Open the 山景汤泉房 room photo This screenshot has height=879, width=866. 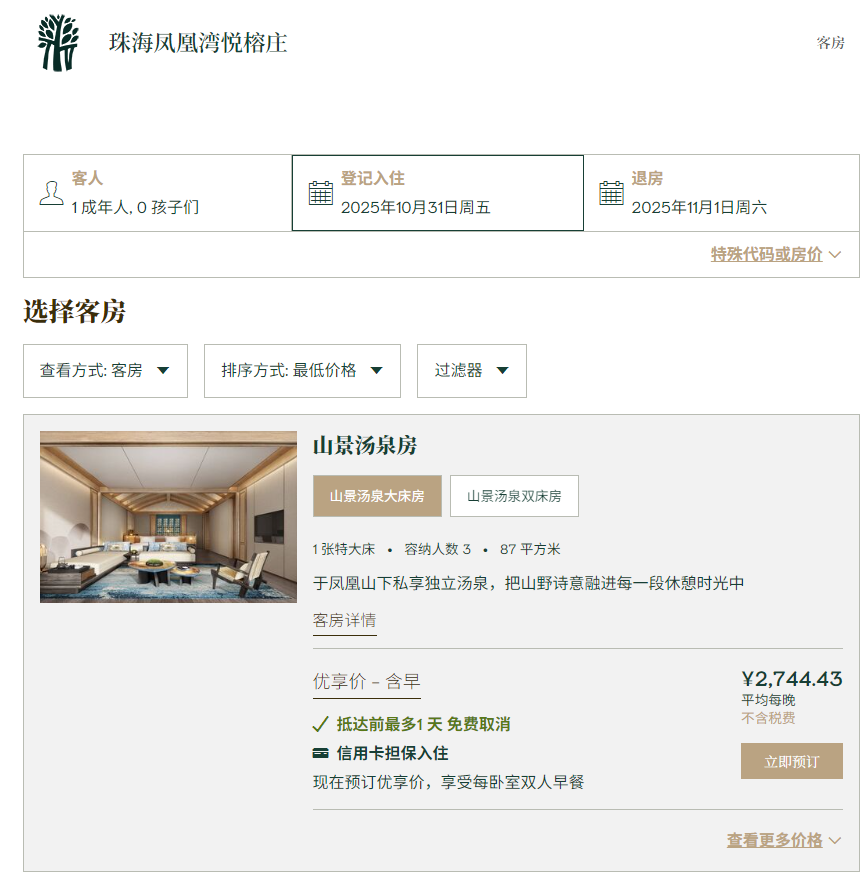pos(168,517)
